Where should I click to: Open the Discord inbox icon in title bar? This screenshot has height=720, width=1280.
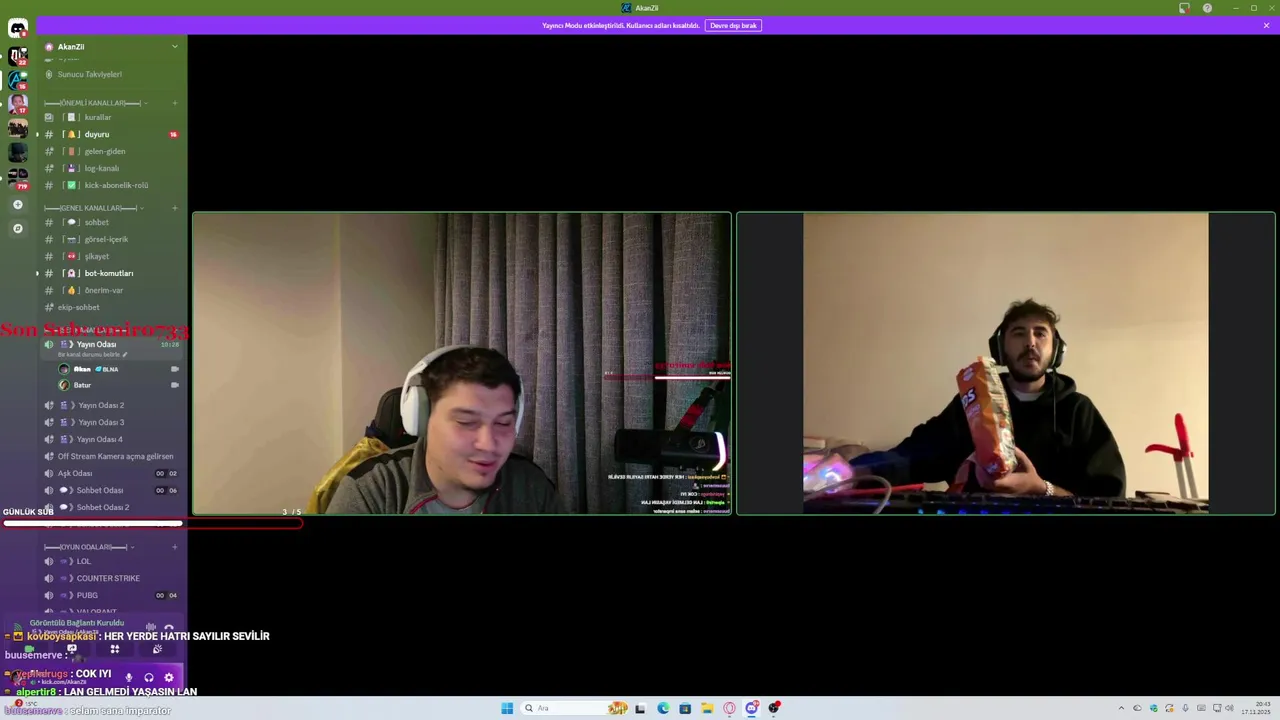click(1184, 8)
